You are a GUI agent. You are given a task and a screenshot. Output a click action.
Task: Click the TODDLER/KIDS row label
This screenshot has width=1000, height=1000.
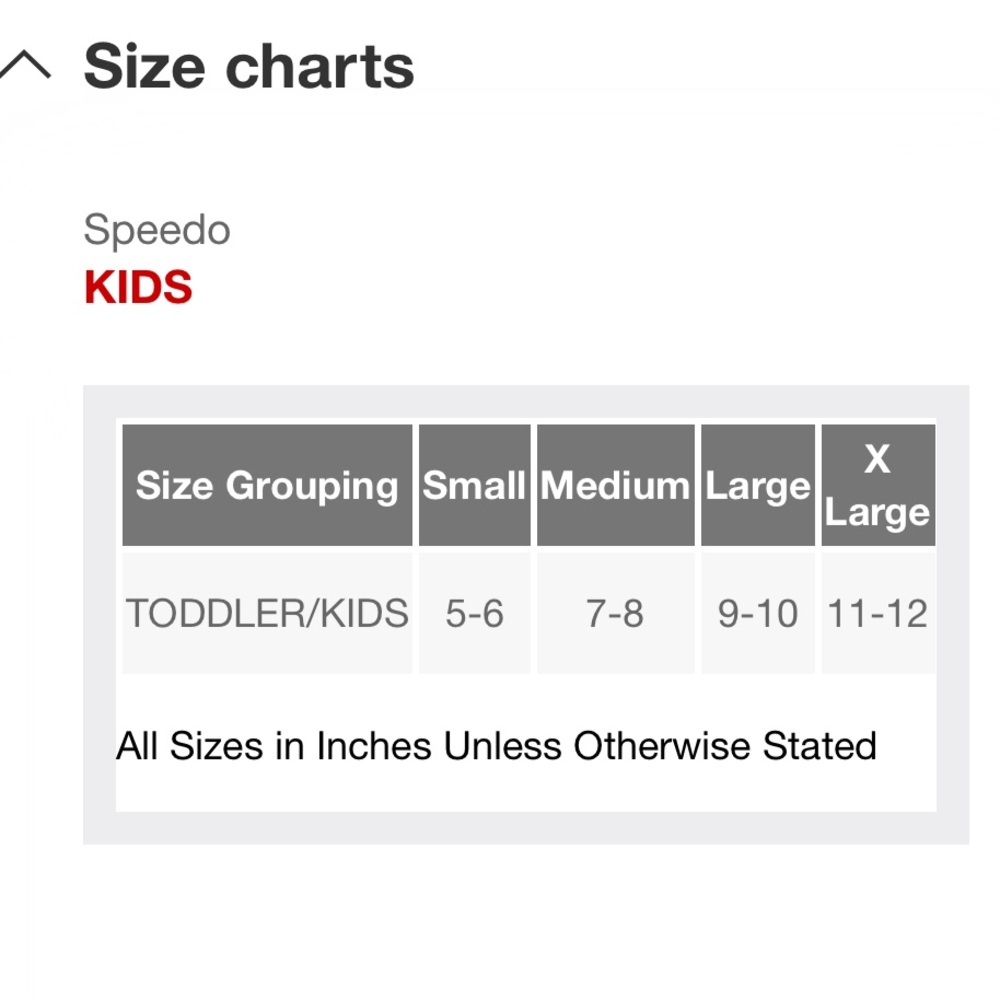coord(266,613)
